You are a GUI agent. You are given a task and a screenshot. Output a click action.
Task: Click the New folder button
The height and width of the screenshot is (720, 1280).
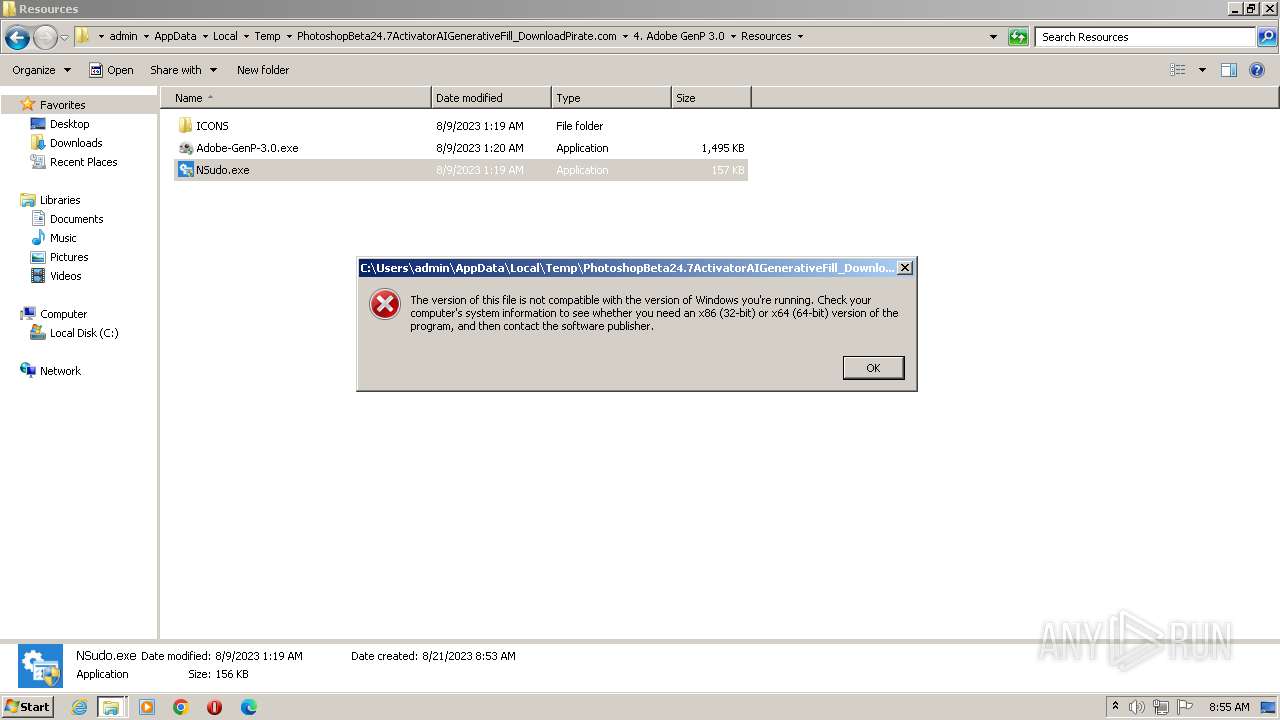pos(263,70)
